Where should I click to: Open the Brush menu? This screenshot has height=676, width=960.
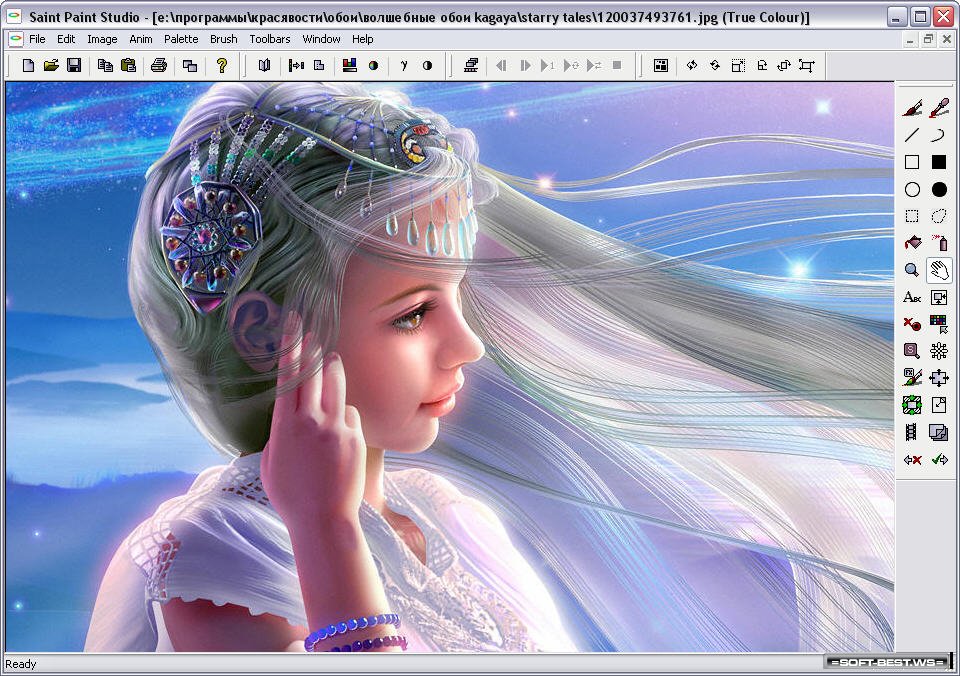tap(223, 39)
